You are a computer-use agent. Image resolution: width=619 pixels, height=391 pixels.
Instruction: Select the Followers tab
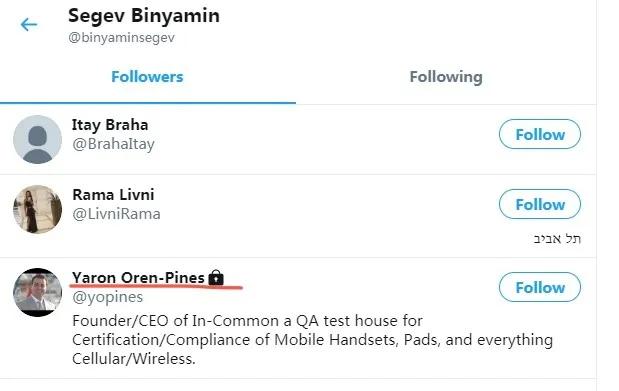pos(147,77)
